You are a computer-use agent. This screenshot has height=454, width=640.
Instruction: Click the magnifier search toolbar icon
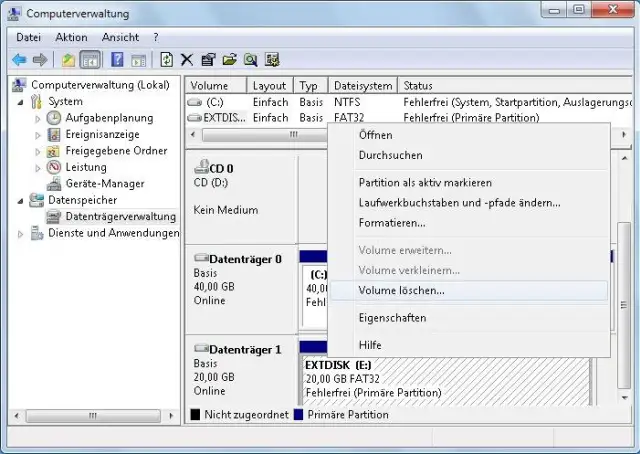click(249, 60)
